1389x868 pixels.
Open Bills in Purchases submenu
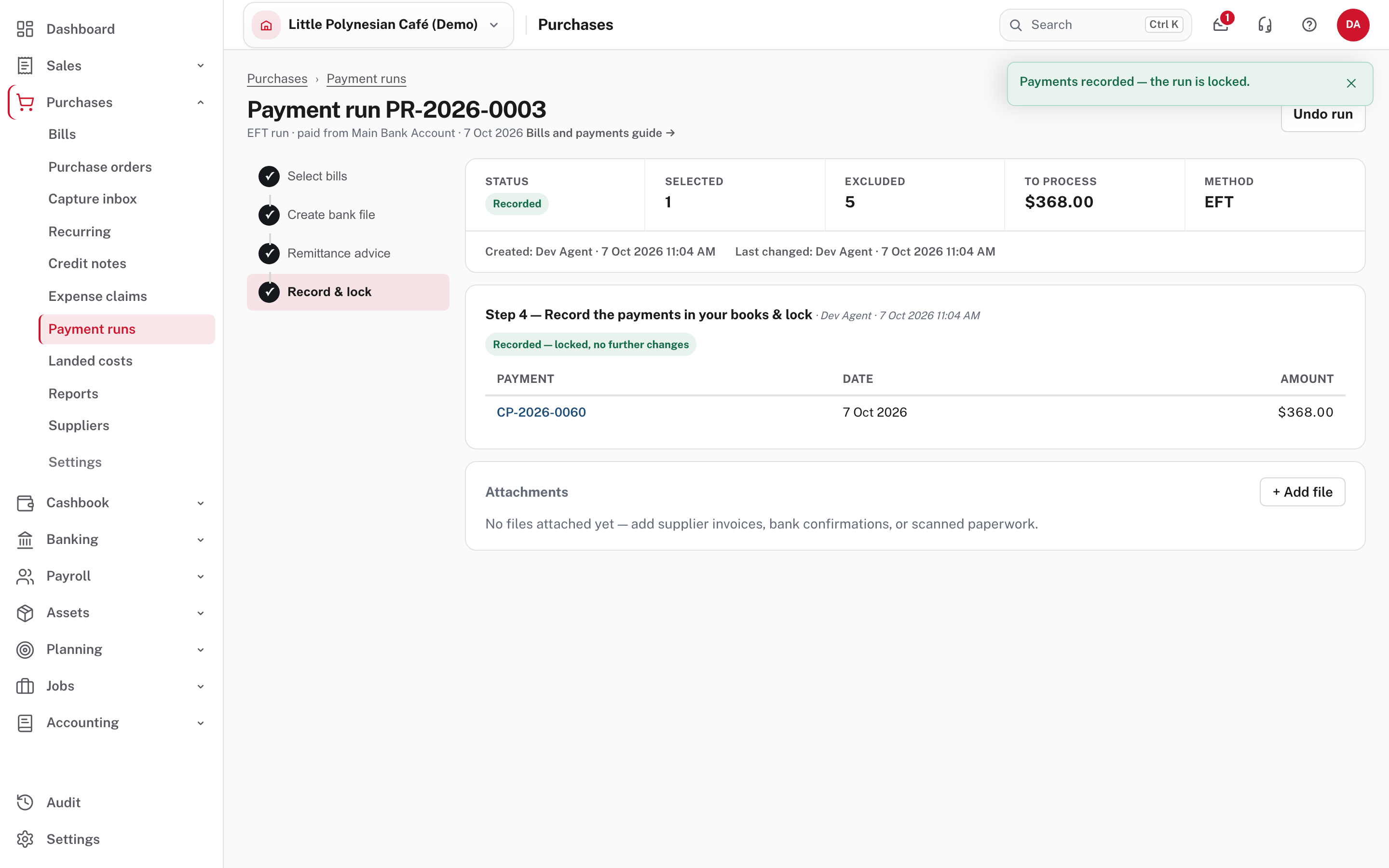click(x=62, y=134)
